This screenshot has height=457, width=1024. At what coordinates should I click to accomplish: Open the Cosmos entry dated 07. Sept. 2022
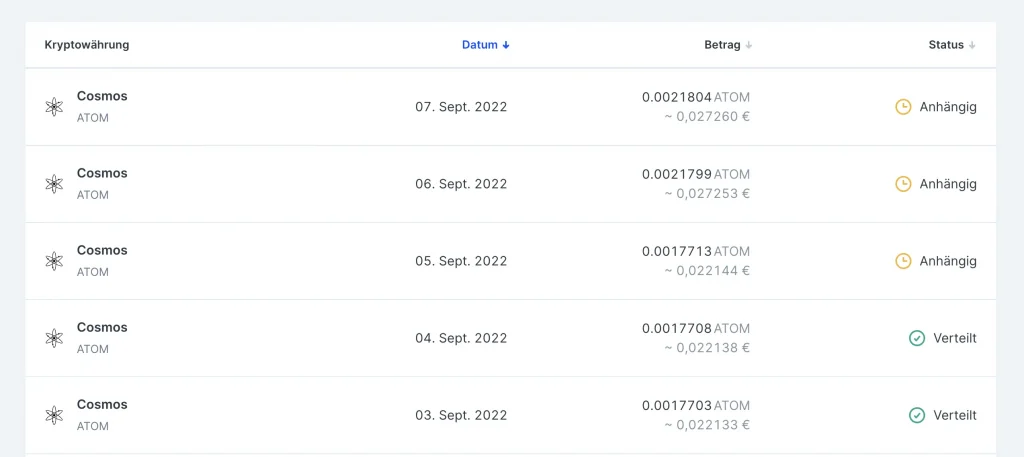tap(102, 97)
